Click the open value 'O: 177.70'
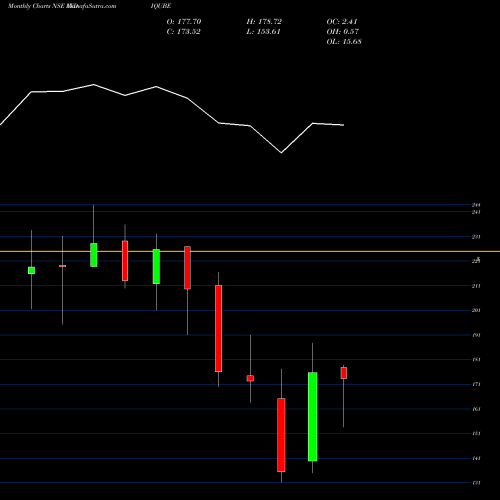This screenshot has width=500, height=500. [x=184, y=22]
